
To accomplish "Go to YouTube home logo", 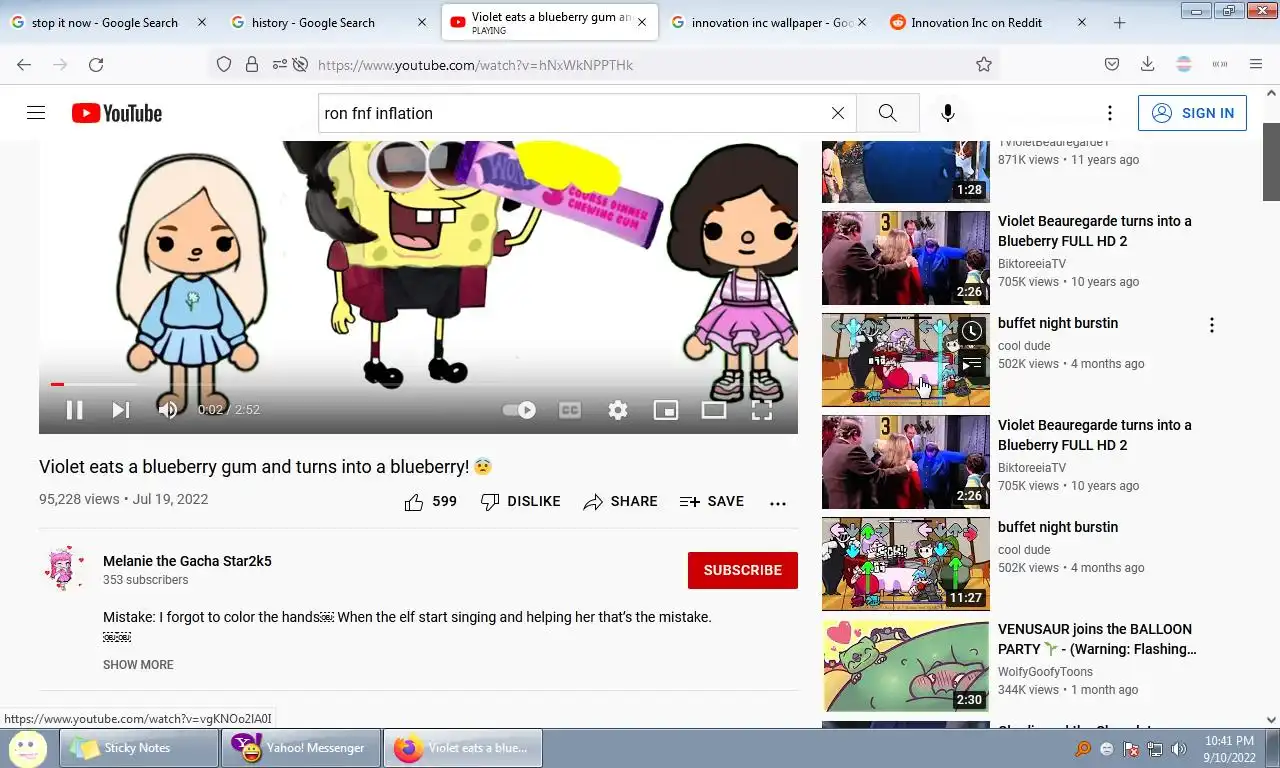I will 117,113.
